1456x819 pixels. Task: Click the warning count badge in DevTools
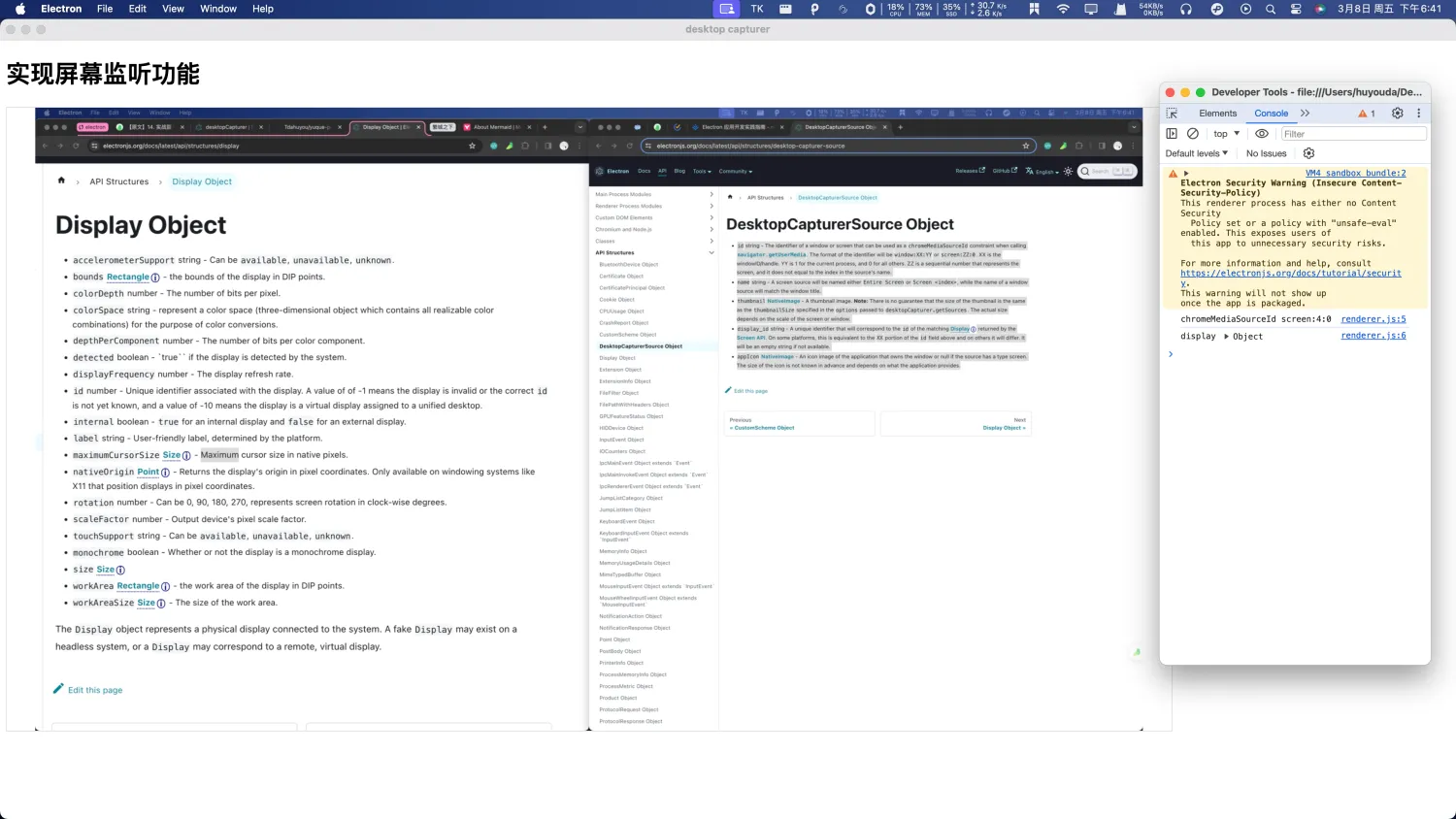click(1367, 114)
